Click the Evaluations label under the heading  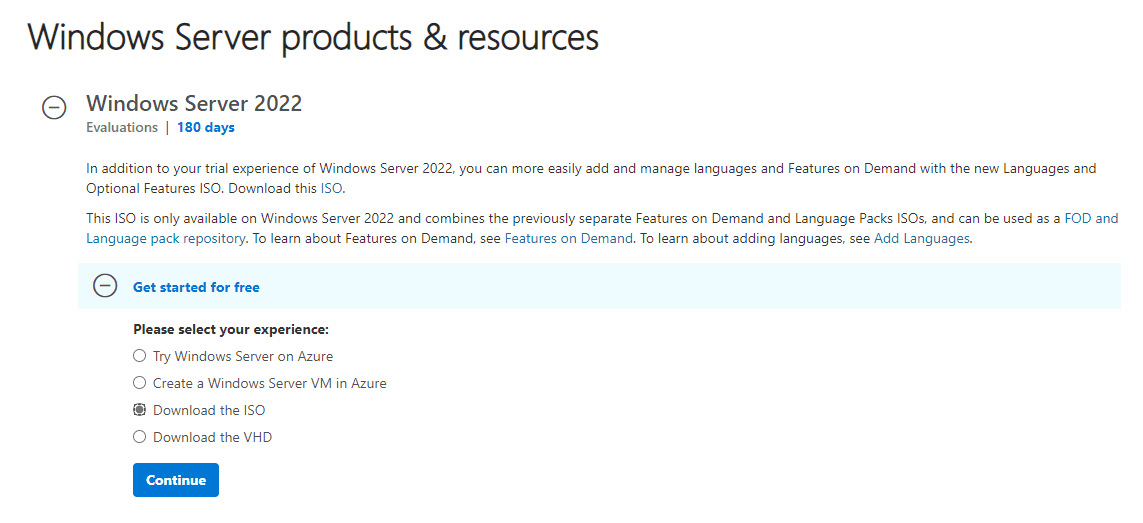tap(122, 127)
